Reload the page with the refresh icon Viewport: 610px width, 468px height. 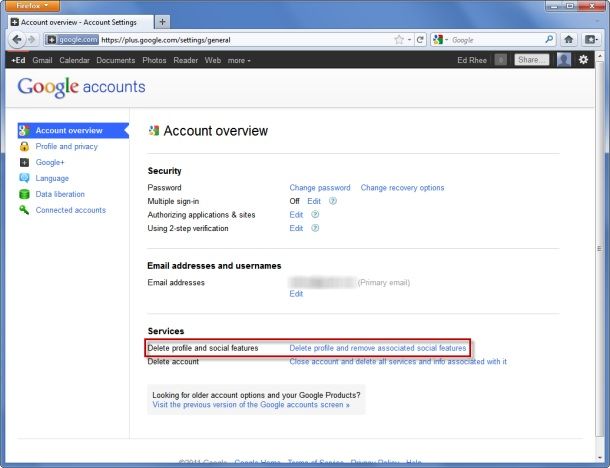pyautogui.click(x=420, y=40)
